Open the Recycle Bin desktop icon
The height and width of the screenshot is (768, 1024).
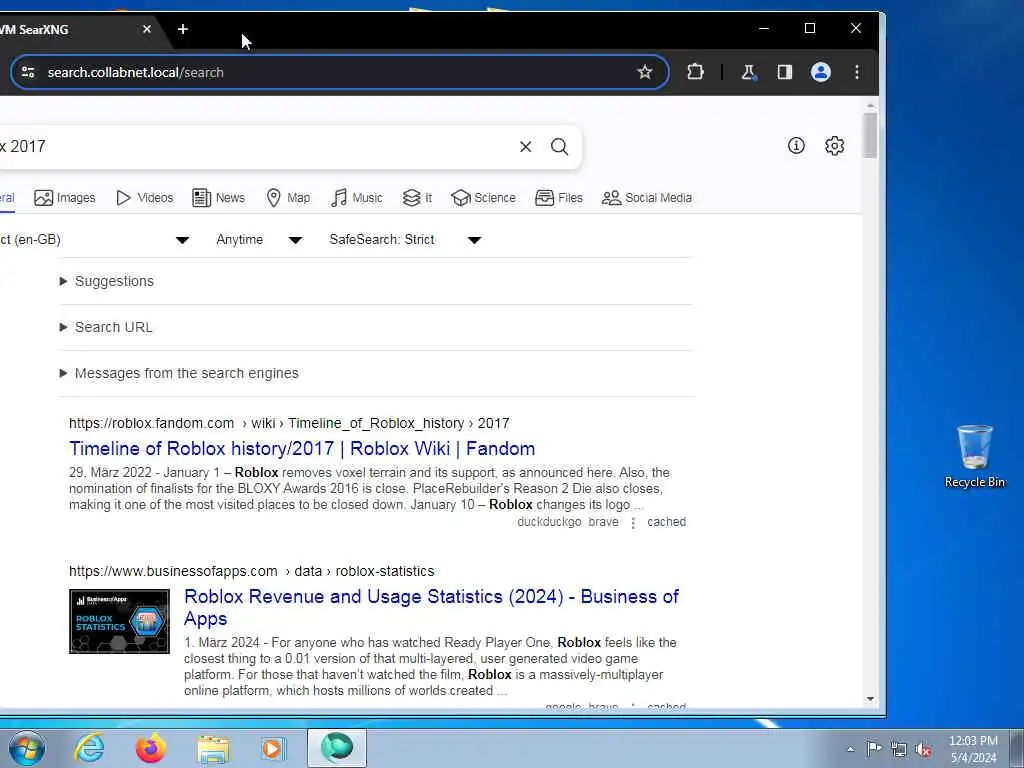click(974, 456)
